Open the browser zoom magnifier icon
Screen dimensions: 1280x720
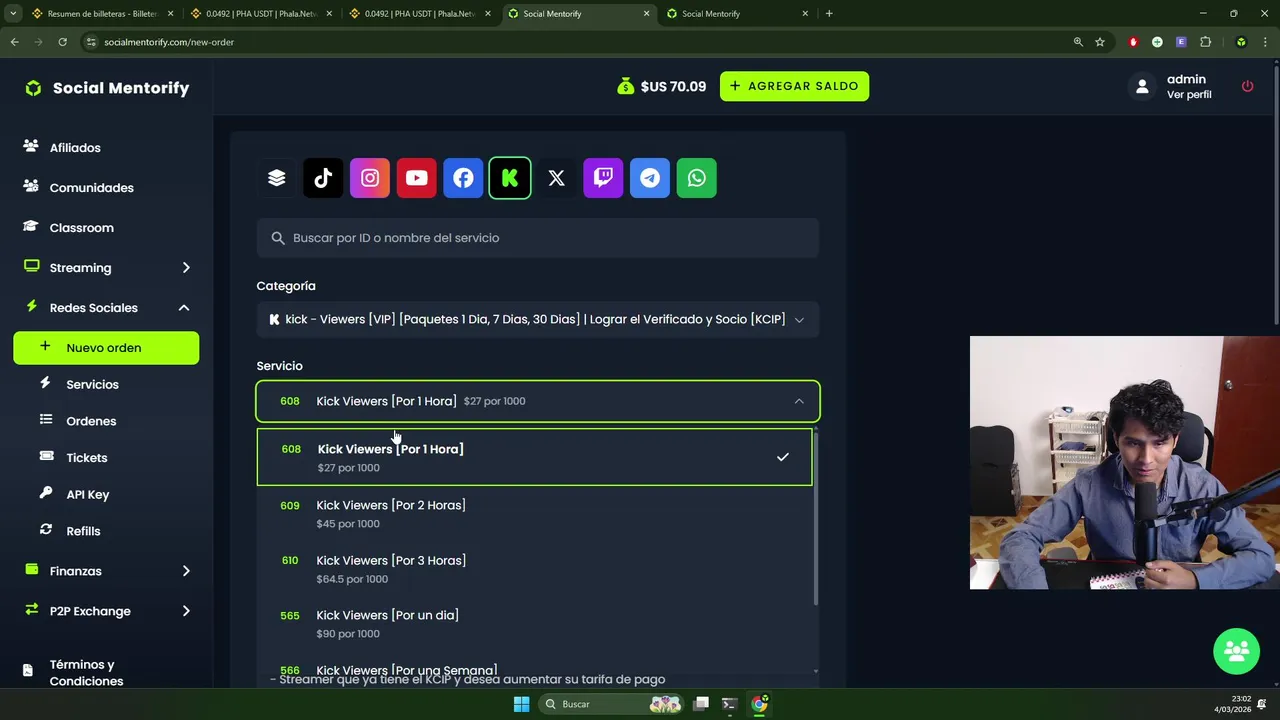1078,42
